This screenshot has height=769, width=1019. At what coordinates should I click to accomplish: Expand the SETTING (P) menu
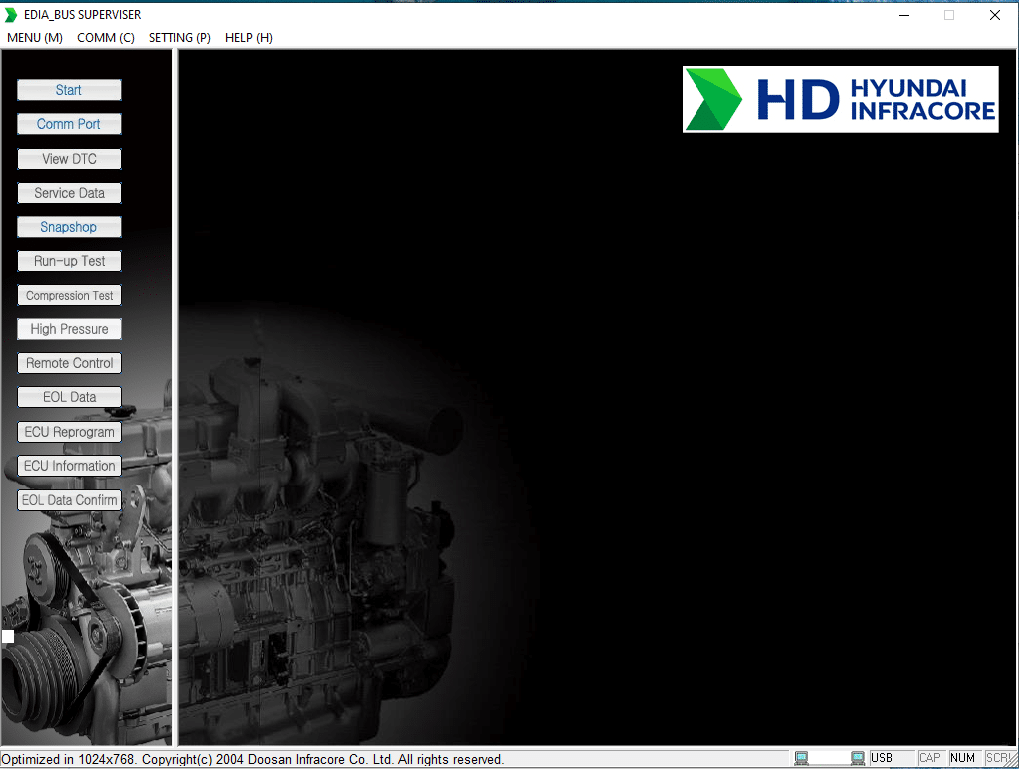click(180, 38)
